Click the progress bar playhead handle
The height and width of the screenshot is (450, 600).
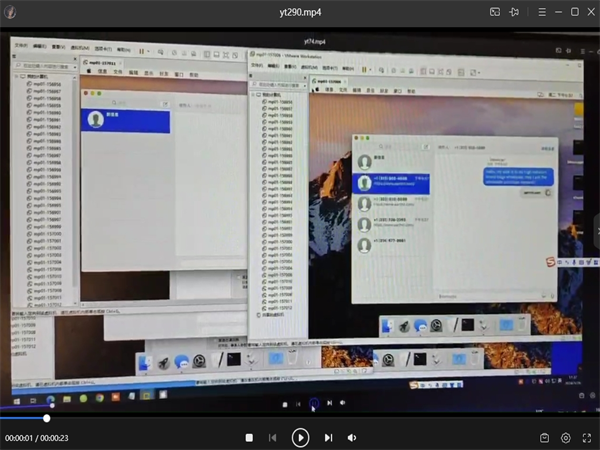tap(46, 418)
